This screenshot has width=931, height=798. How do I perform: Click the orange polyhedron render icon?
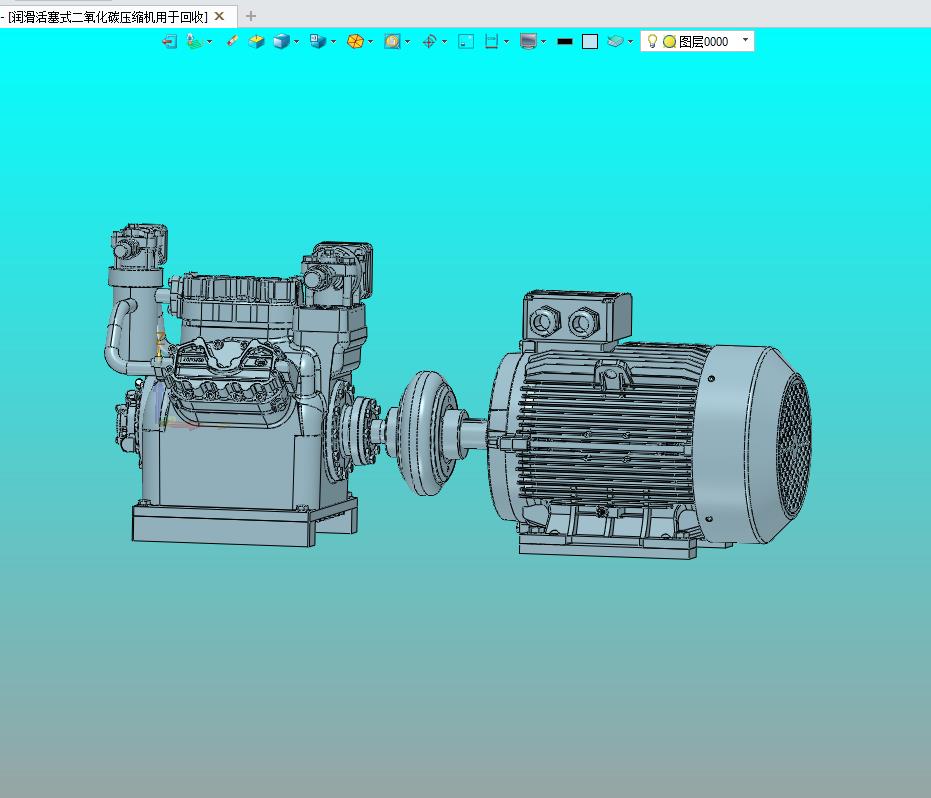355,42
